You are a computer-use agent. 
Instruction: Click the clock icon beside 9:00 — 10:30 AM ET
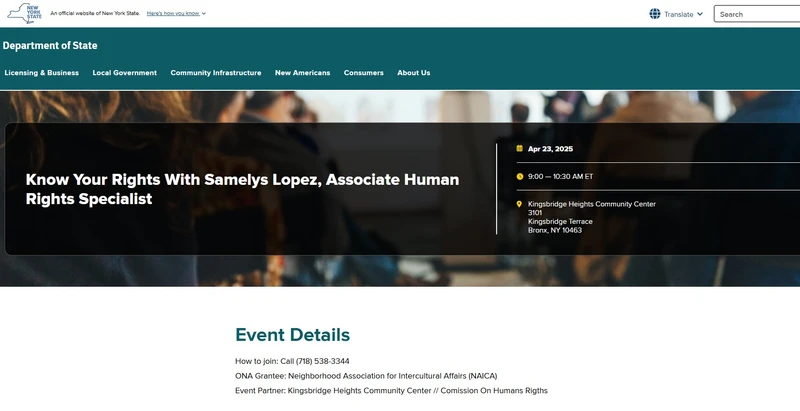click(x=519, y=176)
